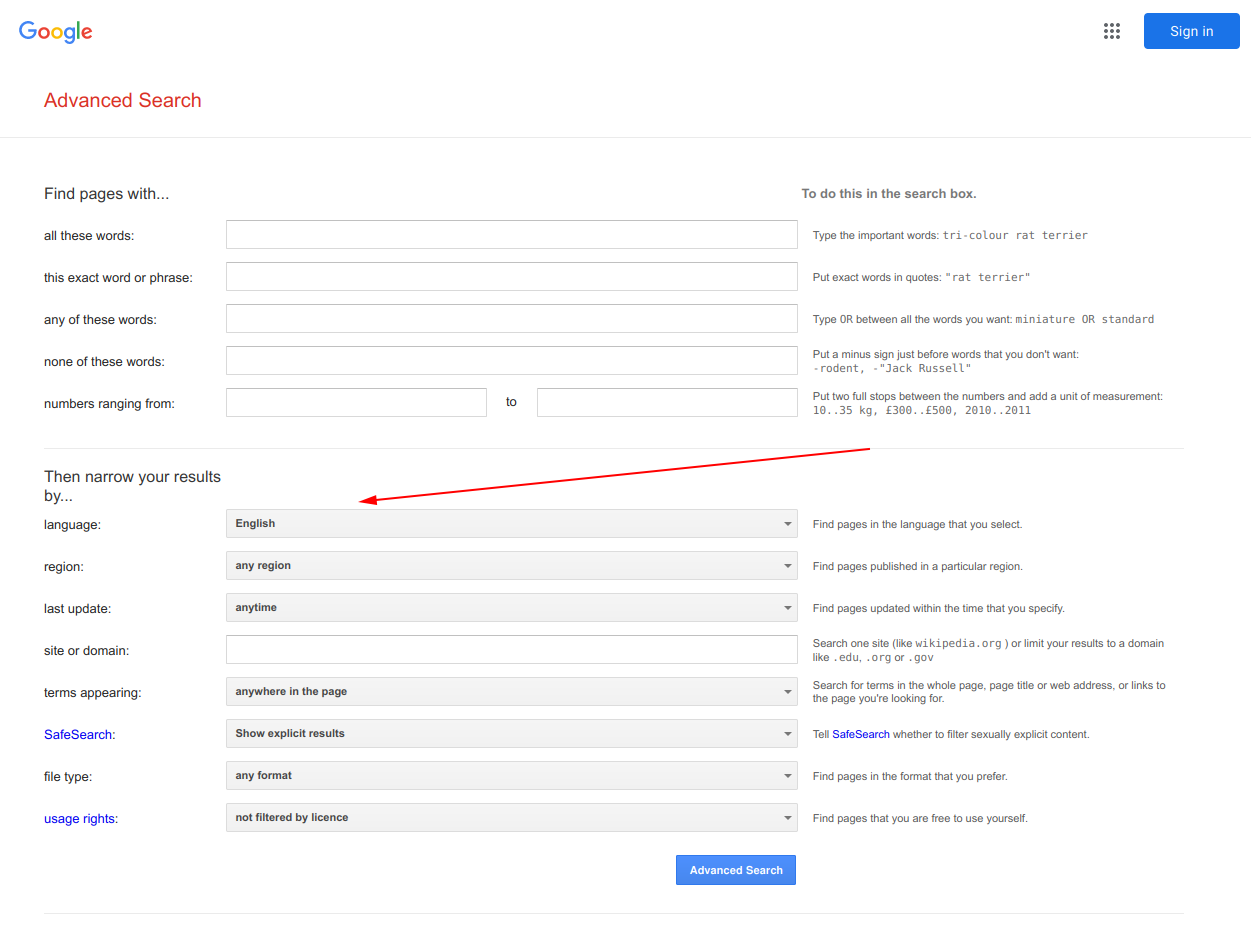
Task: Click the Sign in button
Action: [1191, 31]
